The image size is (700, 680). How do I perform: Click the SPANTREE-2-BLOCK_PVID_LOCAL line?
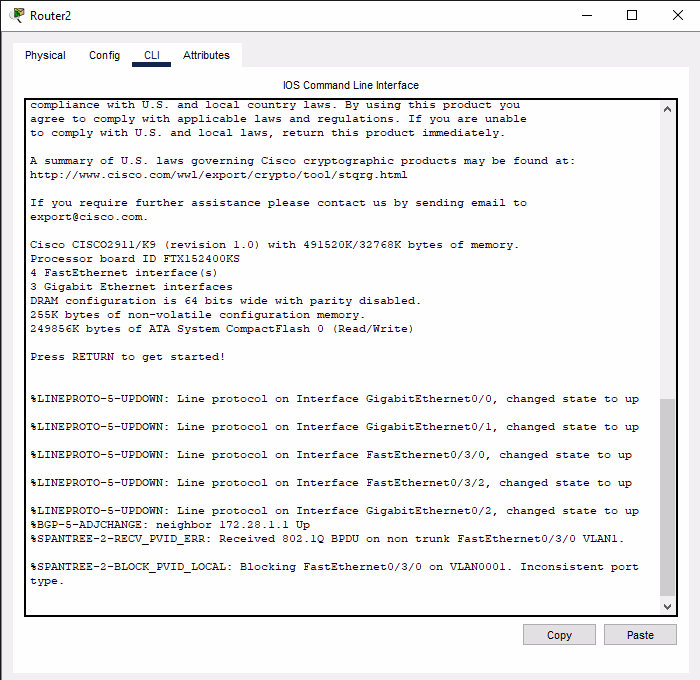(x=334, y=573)
